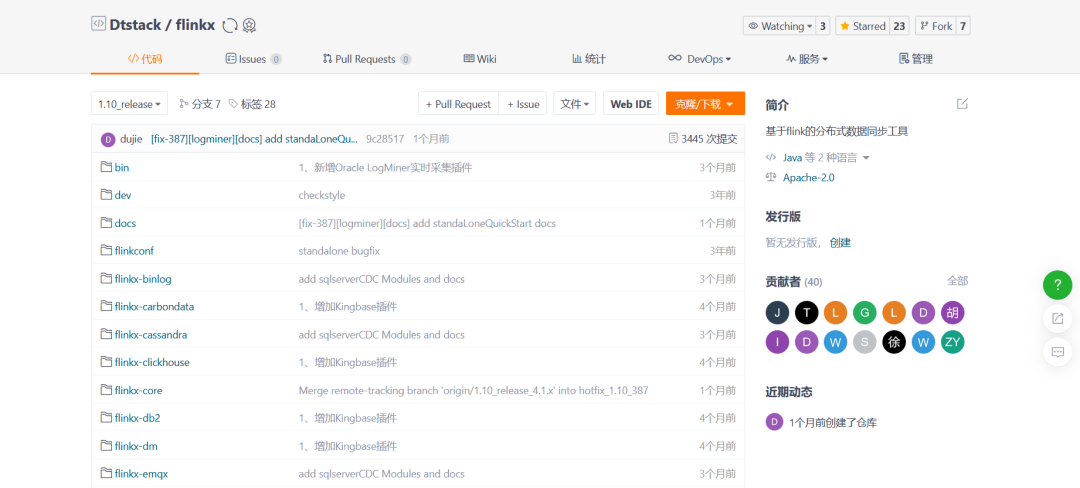Open the 文件 dropdown menu
This screenshot has height=488, width=1080.
[574, 104]
